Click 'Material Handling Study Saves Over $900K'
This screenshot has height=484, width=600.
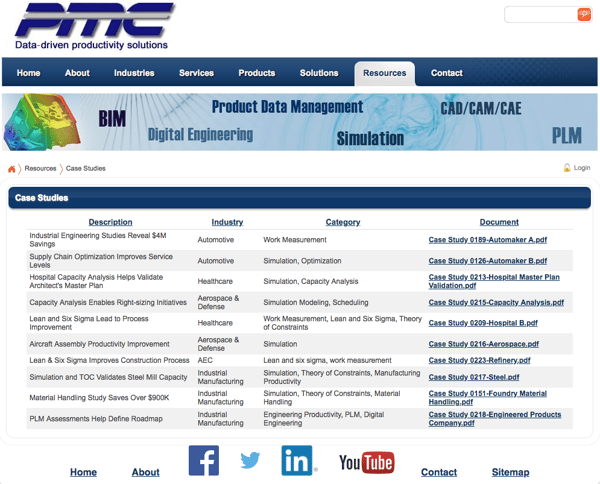tap(99, 398)
